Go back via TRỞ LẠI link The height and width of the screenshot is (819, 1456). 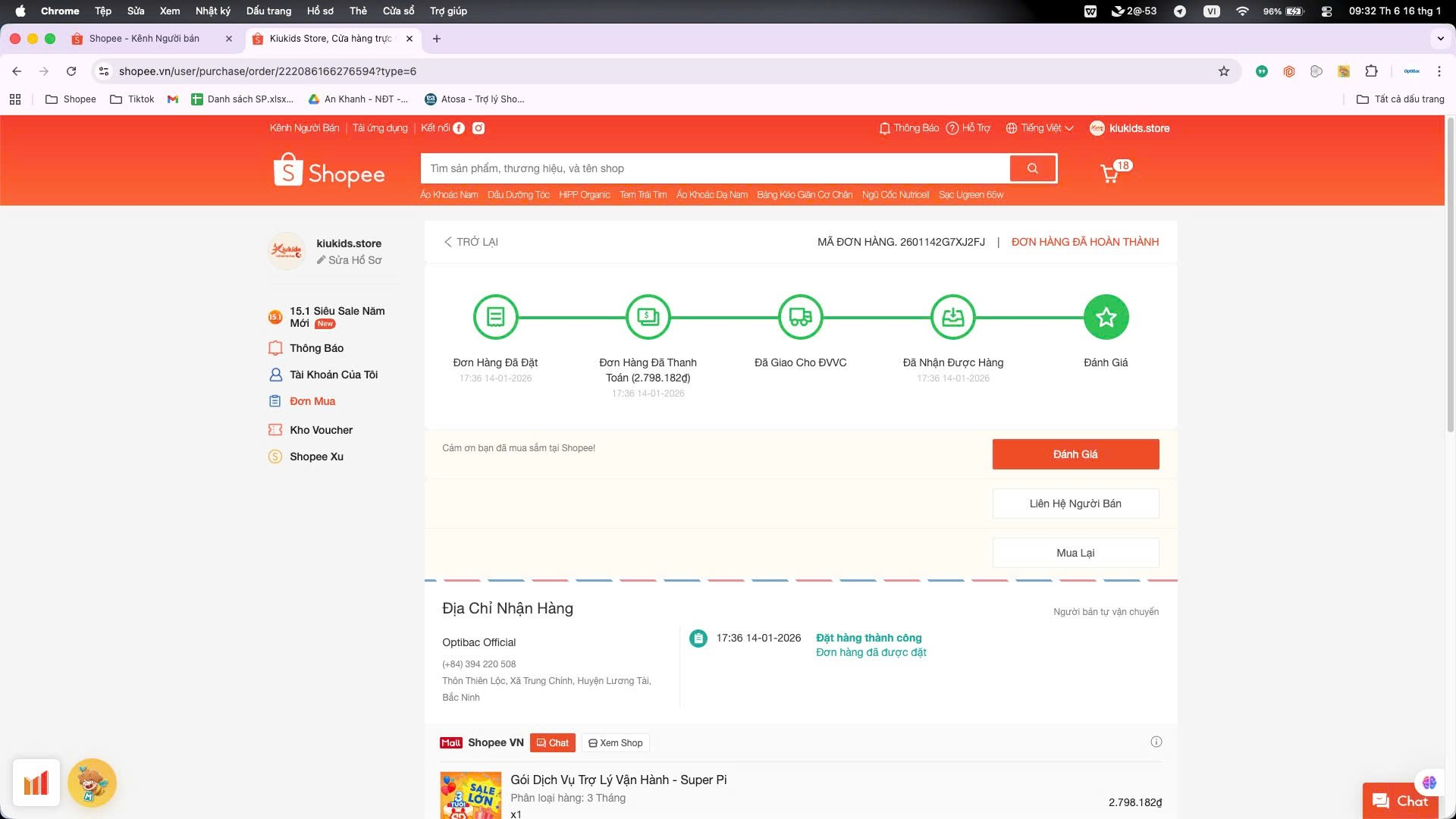tap(471, 242)
